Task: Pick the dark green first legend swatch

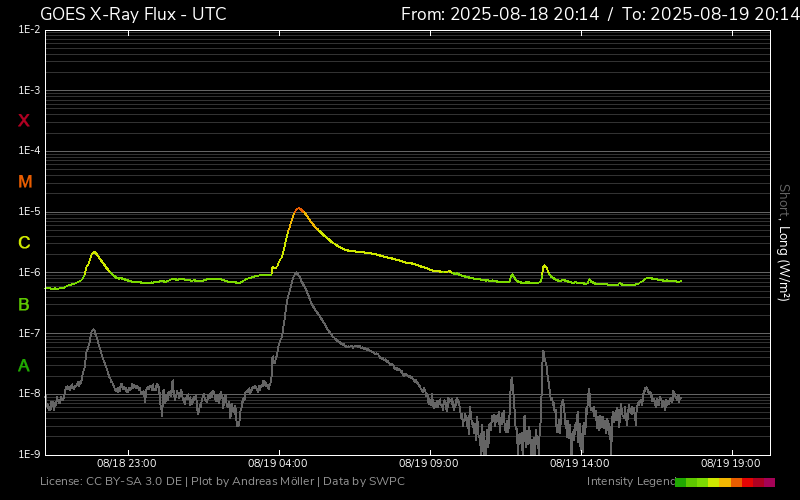Action: coord(681,483)
